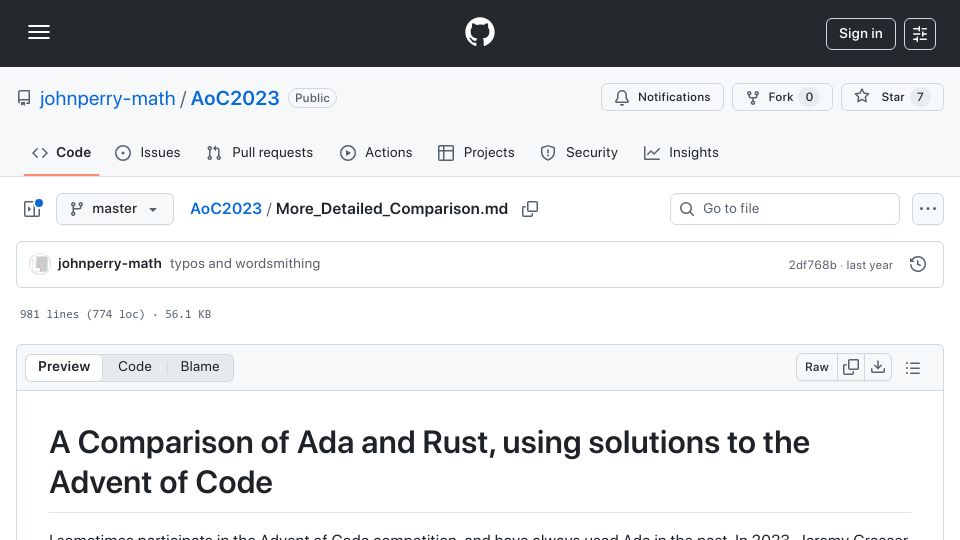Click the fork count 0

tap(809, 97)
